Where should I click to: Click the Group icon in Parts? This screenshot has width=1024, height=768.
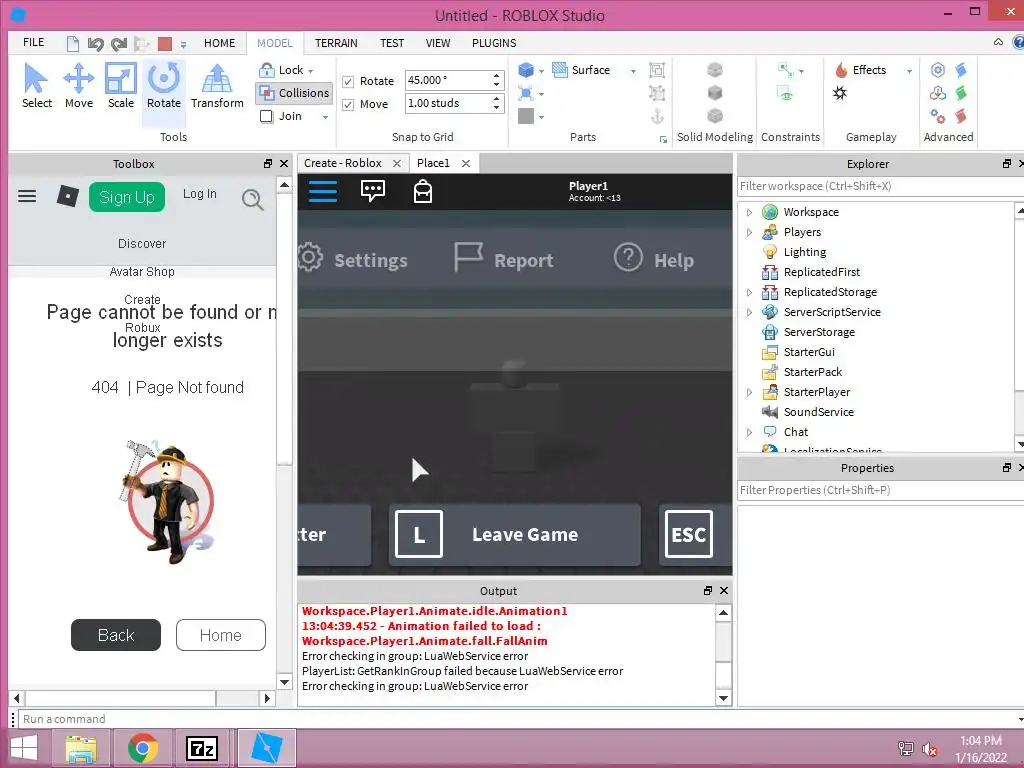point(657,70)
